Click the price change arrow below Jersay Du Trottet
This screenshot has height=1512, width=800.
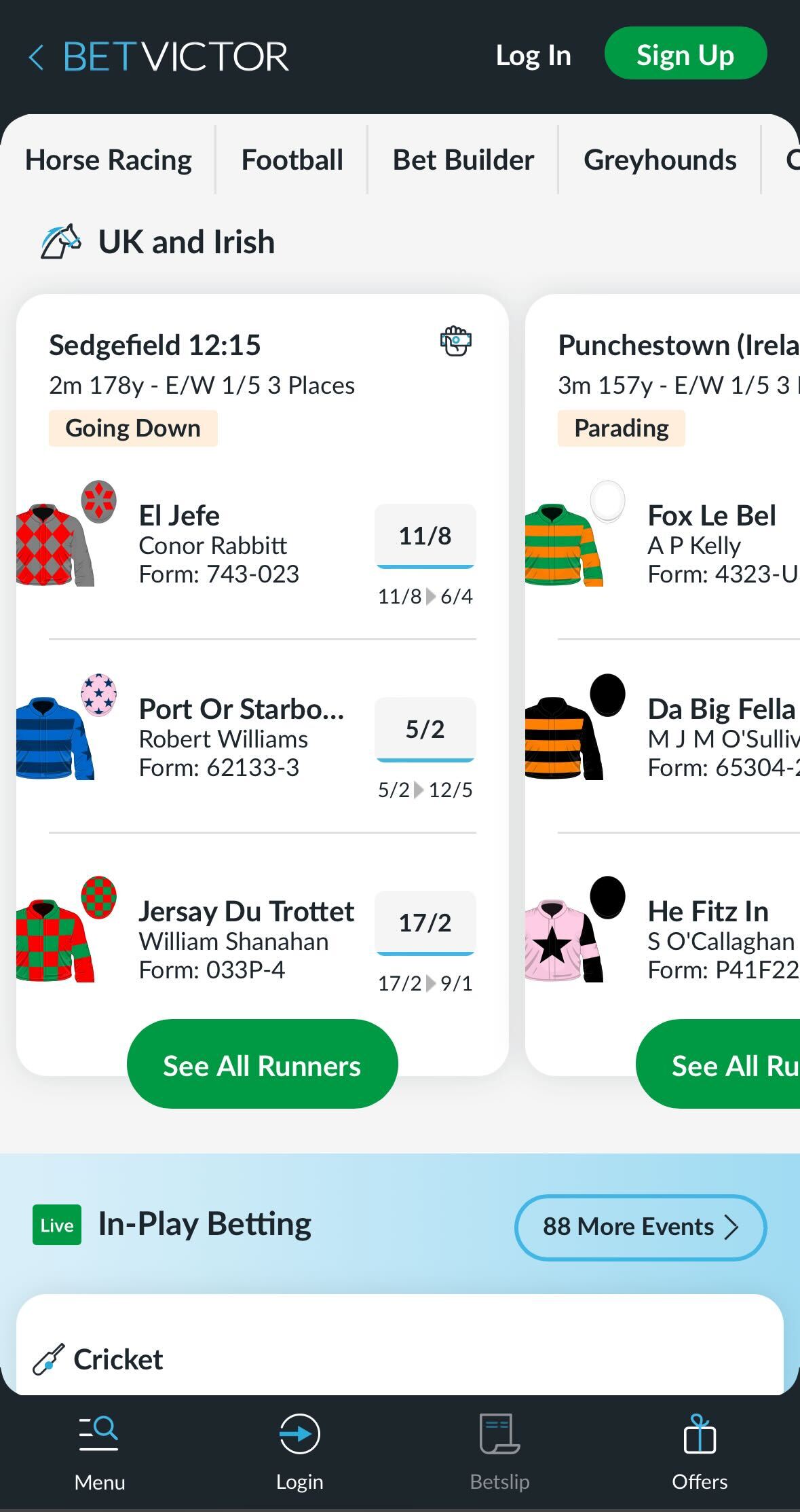pyautogui.click(x=430, y=983)
